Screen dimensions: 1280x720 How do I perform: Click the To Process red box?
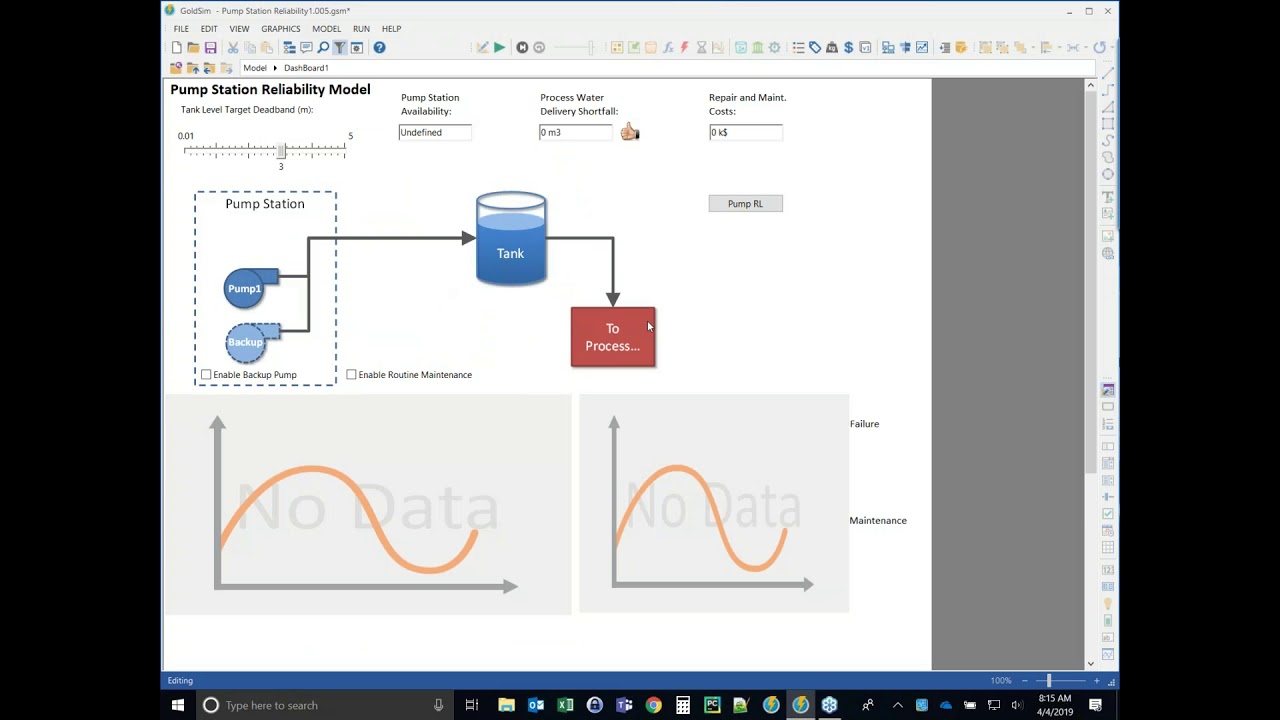613,337
